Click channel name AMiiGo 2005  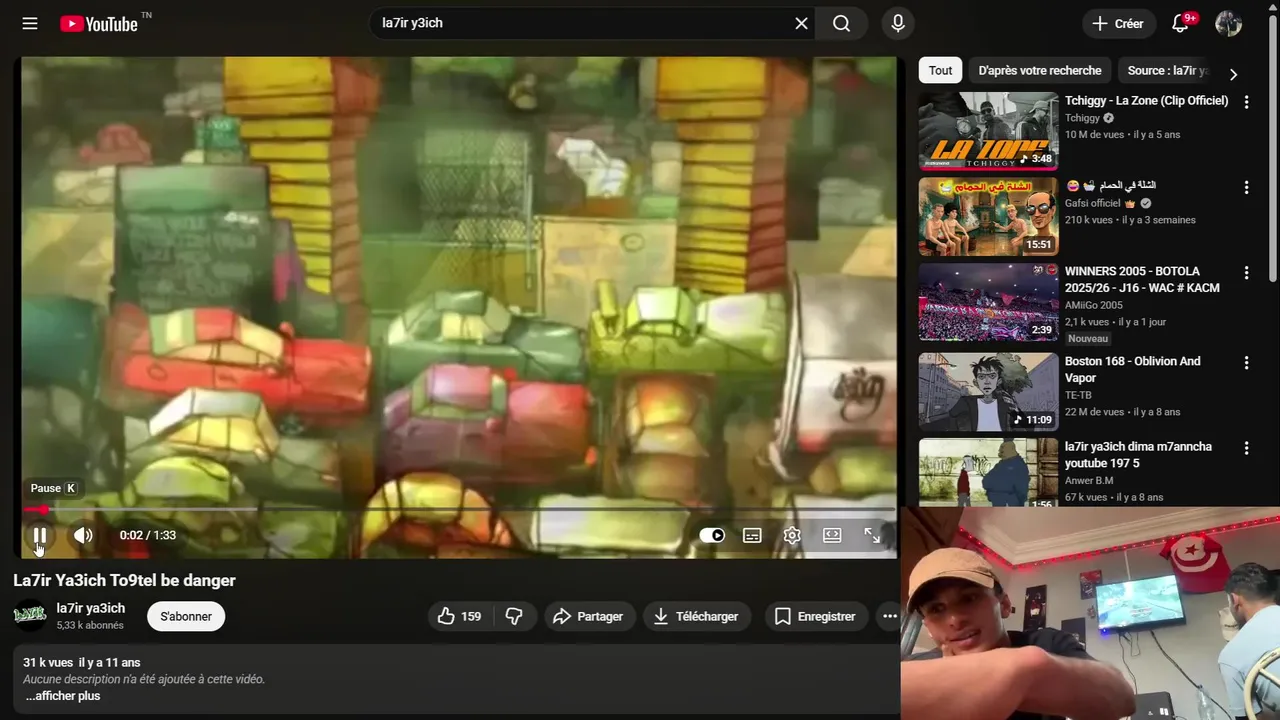[x=1094, y=305]
